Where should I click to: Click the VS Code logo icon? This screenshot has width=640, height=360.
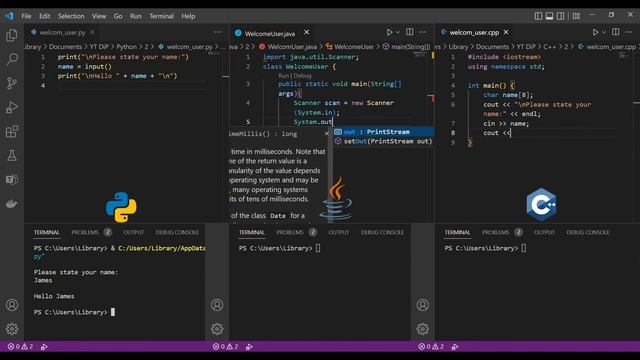point(9,16)
